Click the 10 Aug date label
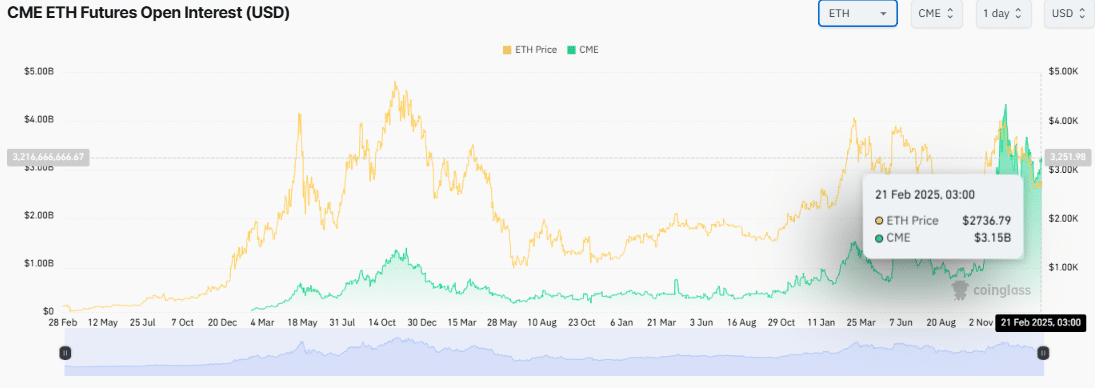 click(x=542, y=322)
